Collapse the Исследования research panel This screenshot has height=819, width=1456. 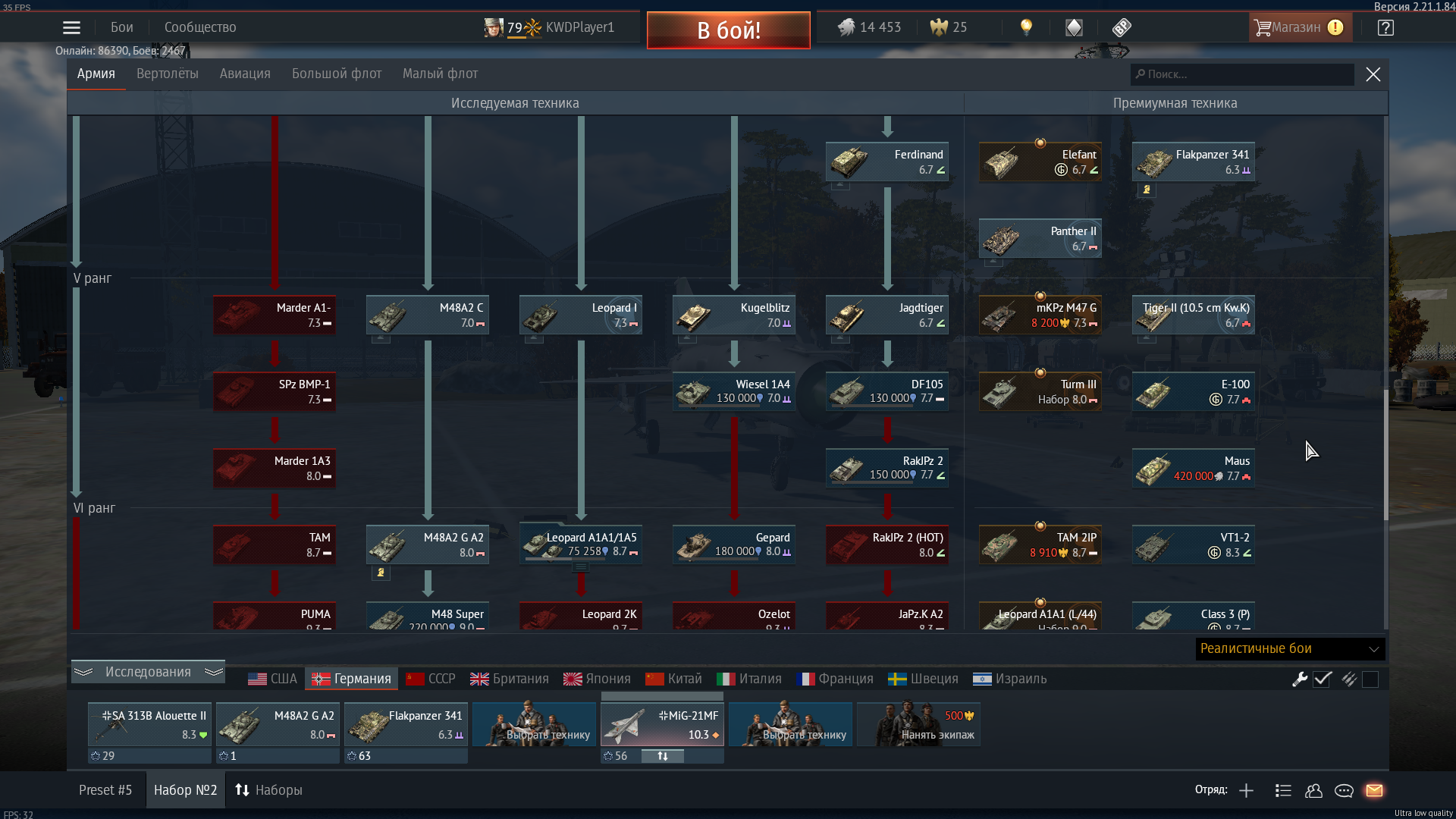(148, 672)
